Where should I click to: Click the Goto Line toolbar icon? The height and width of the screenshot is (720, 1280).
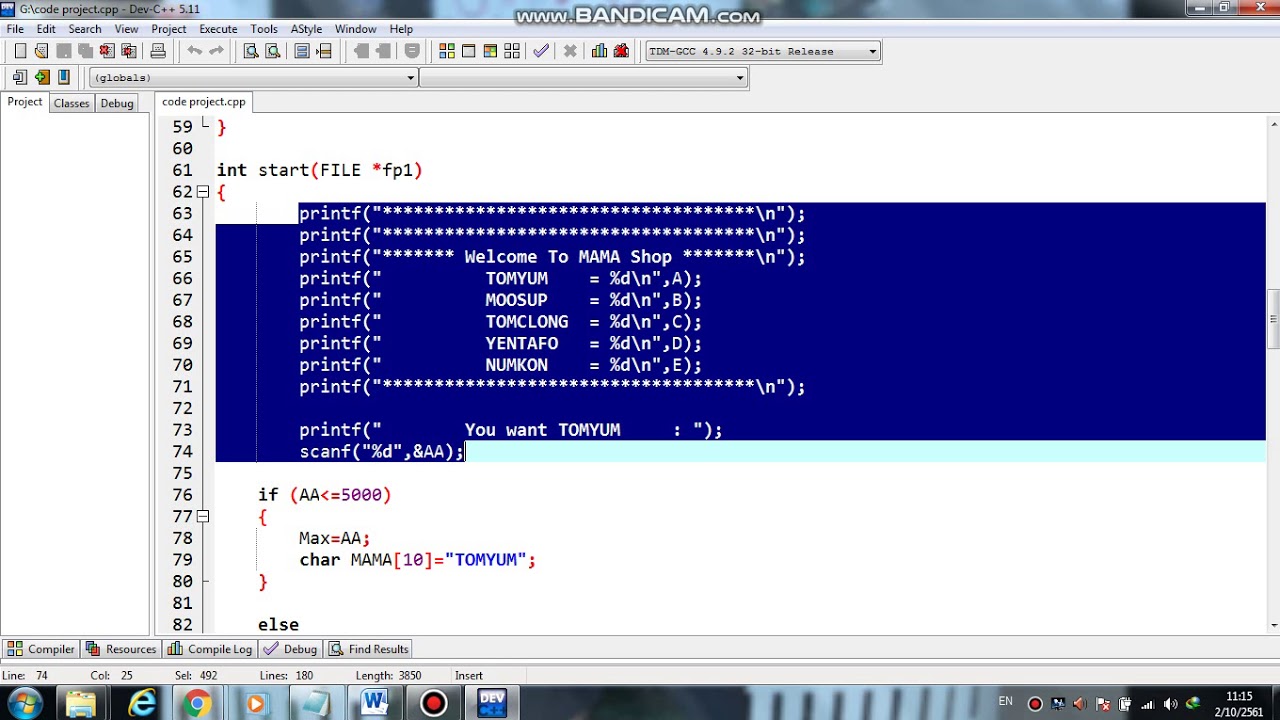tap(324, 51)
